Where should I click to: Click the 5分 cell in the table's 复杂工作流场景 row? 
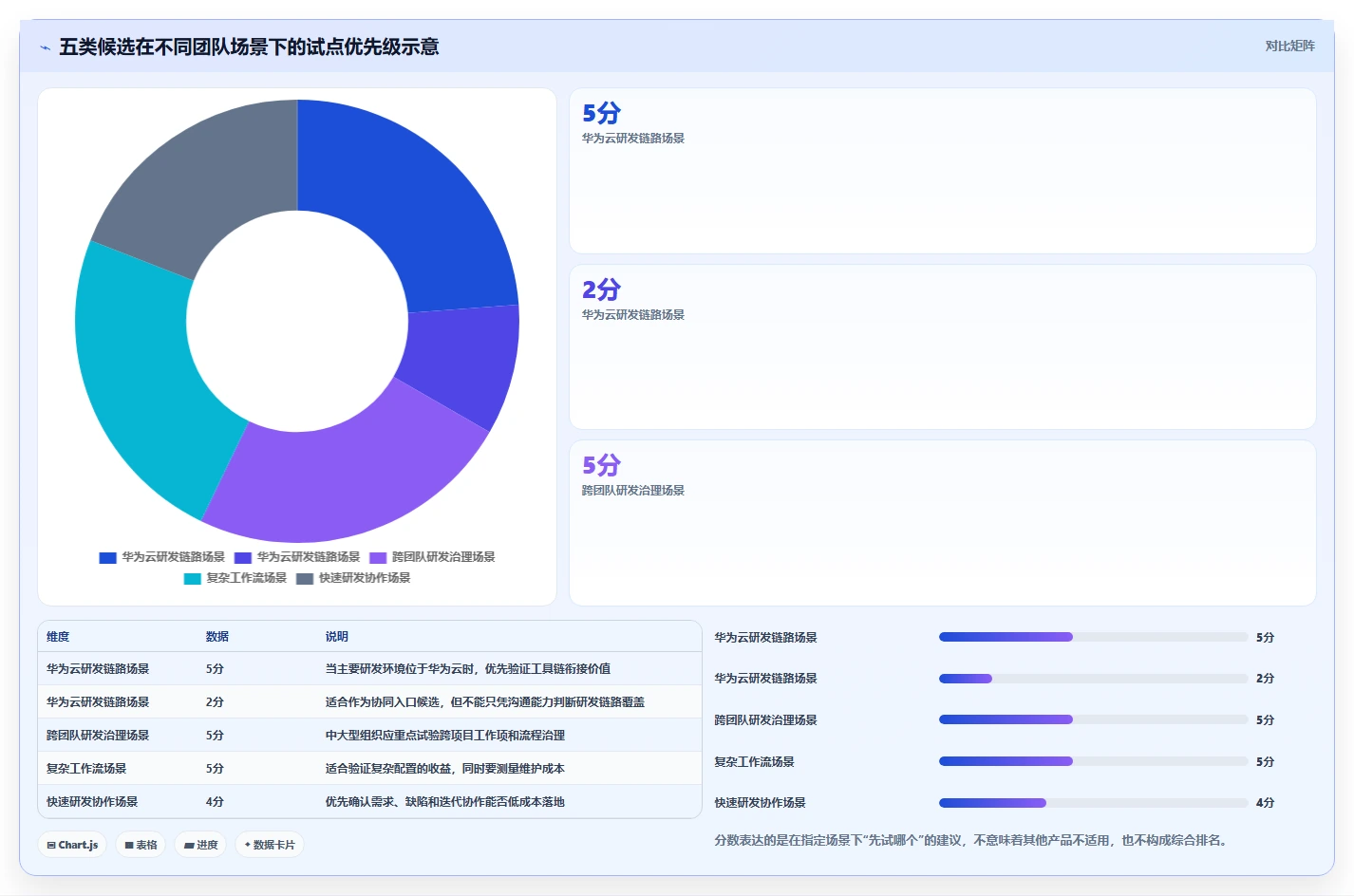pos(215,769)
